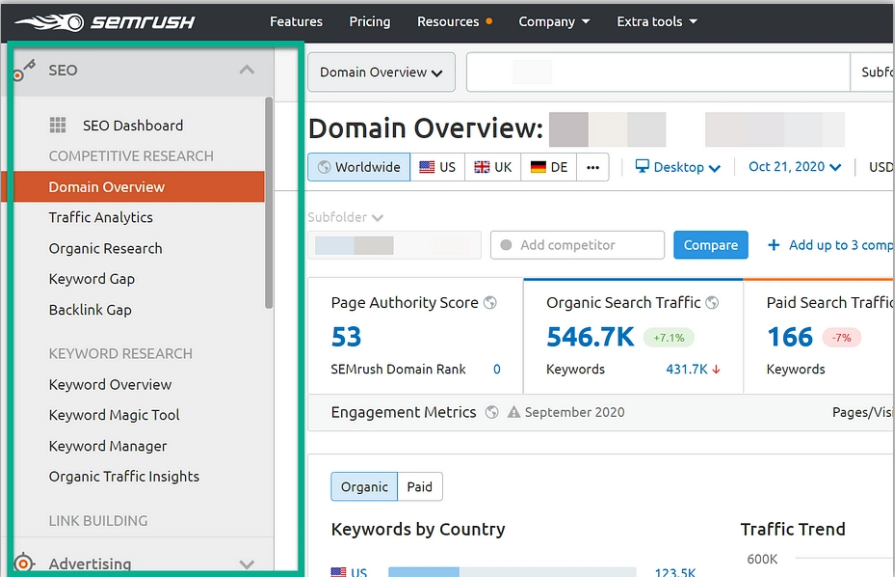Click the German flag icon
This screenshot has width=895, height=577.
click(538, 167)
